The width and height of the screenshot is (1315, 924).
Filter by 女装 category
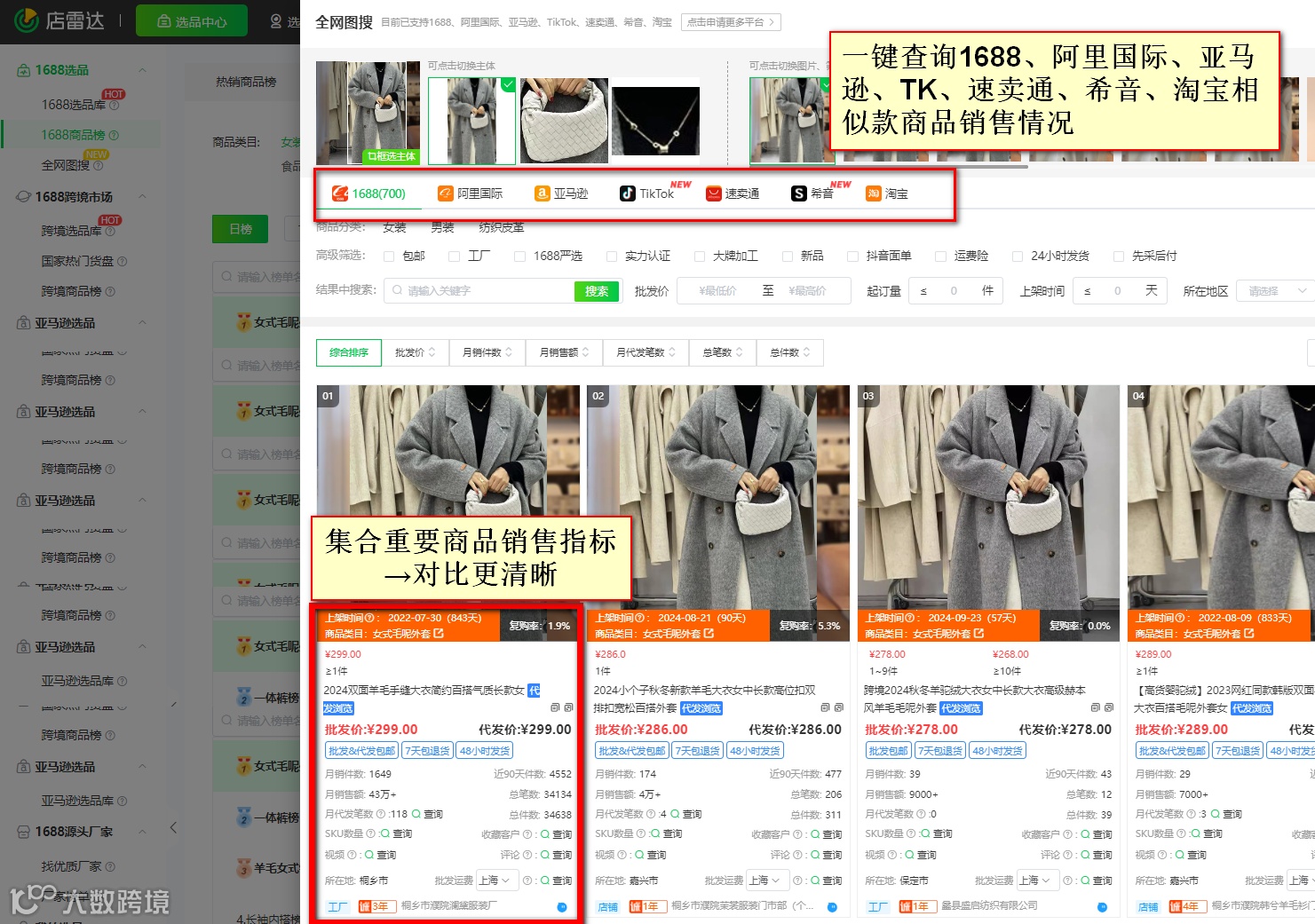coord(394,228)
